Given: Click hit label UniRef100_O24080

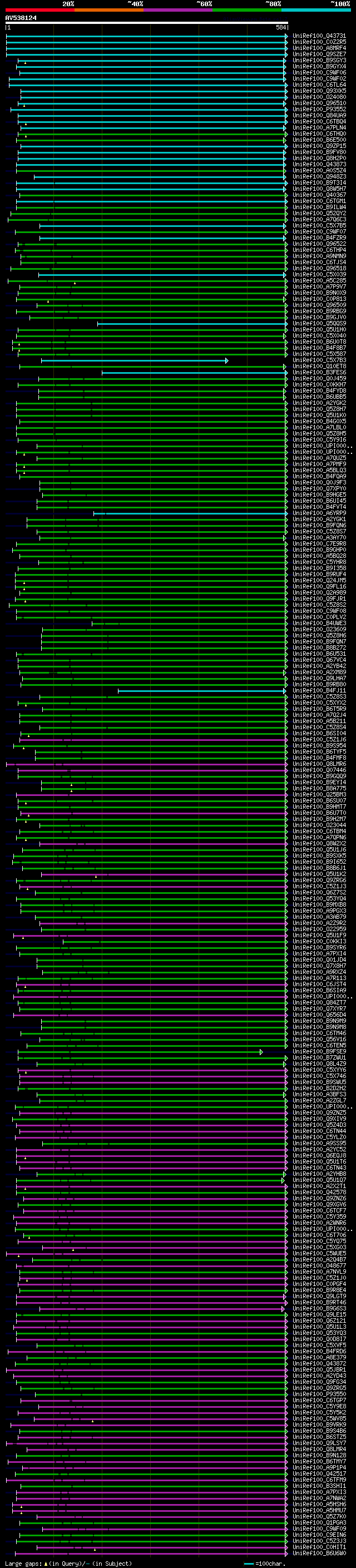Looking at the screenshot, I should 319,97.
